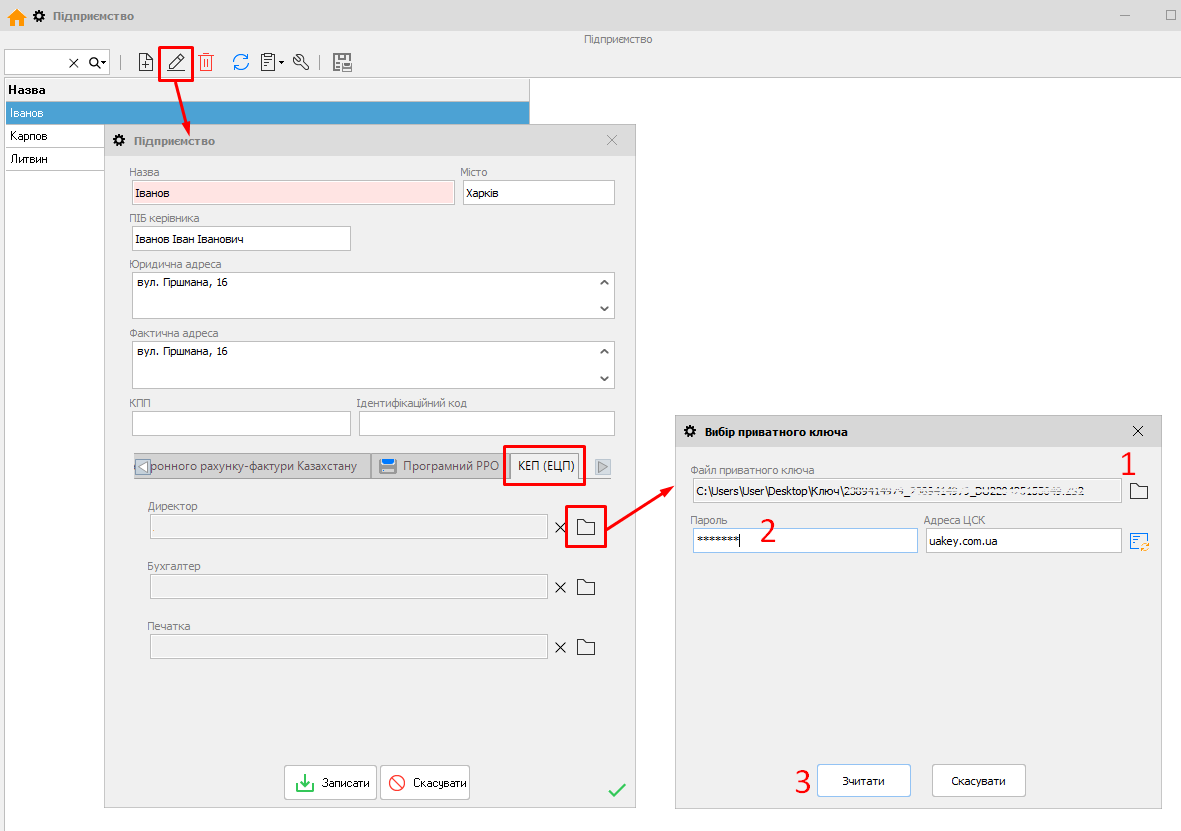Open folder icon for Печатка key
The width and height of the screenshot is (1181, 831).
point(586,648)
